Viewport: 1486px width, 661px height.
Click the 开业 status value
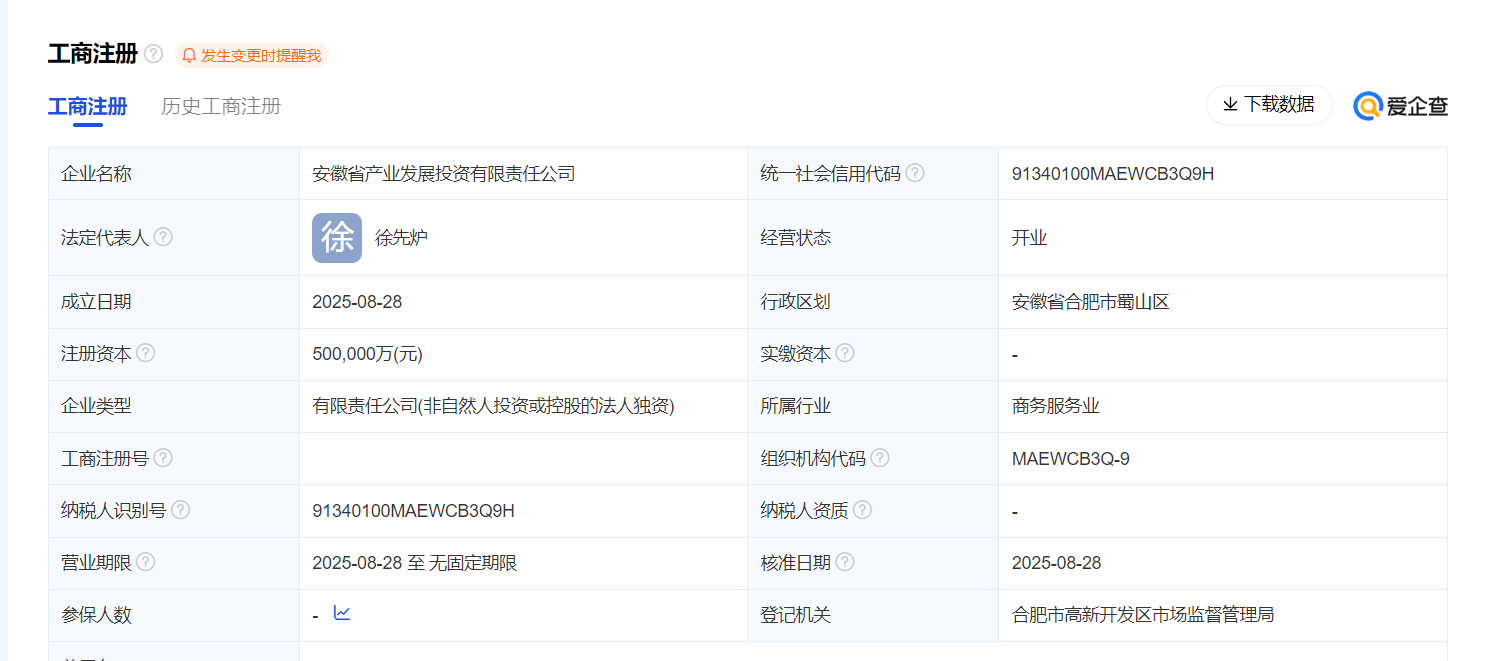click(x=1029, y=238)
